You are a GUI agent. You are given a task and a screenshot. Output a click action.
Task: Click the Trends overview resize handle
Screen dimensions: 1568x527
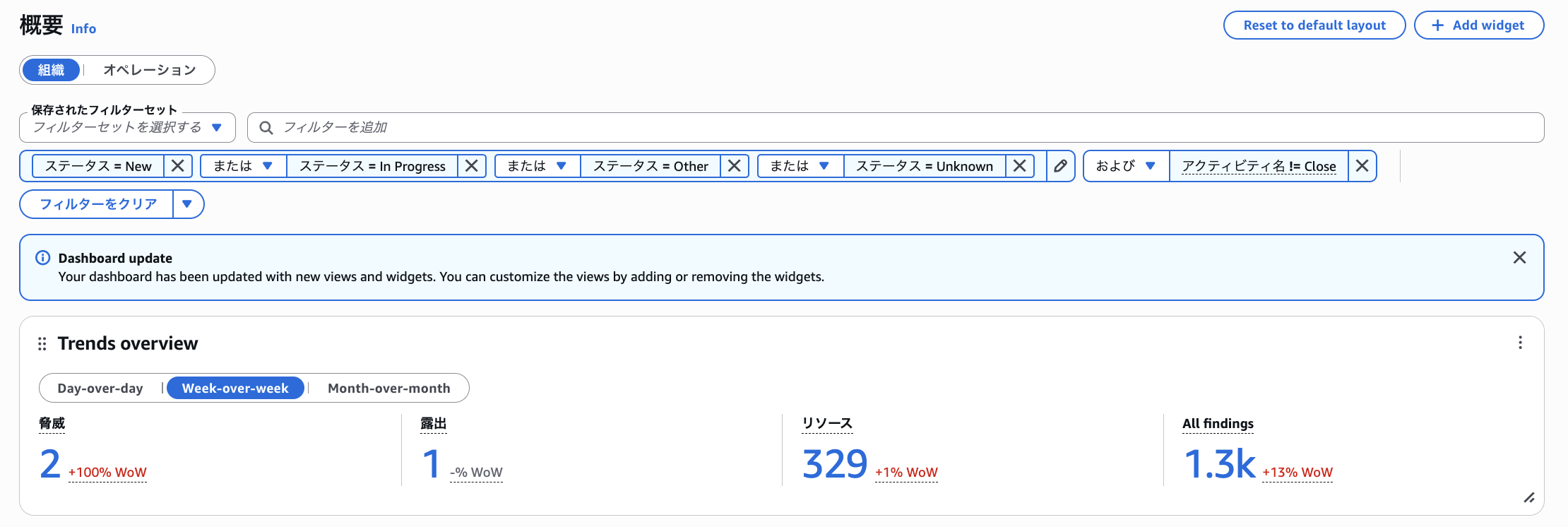point(1529,498)
